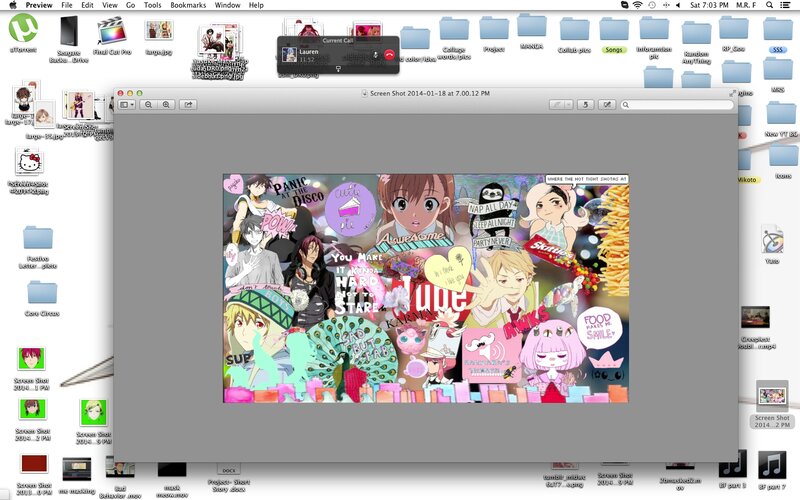Image resolution: width=800 pixels, height=500 pixels.
Task: Rotate the image with Preview's rotate button
Action: (x=586, y=105)
